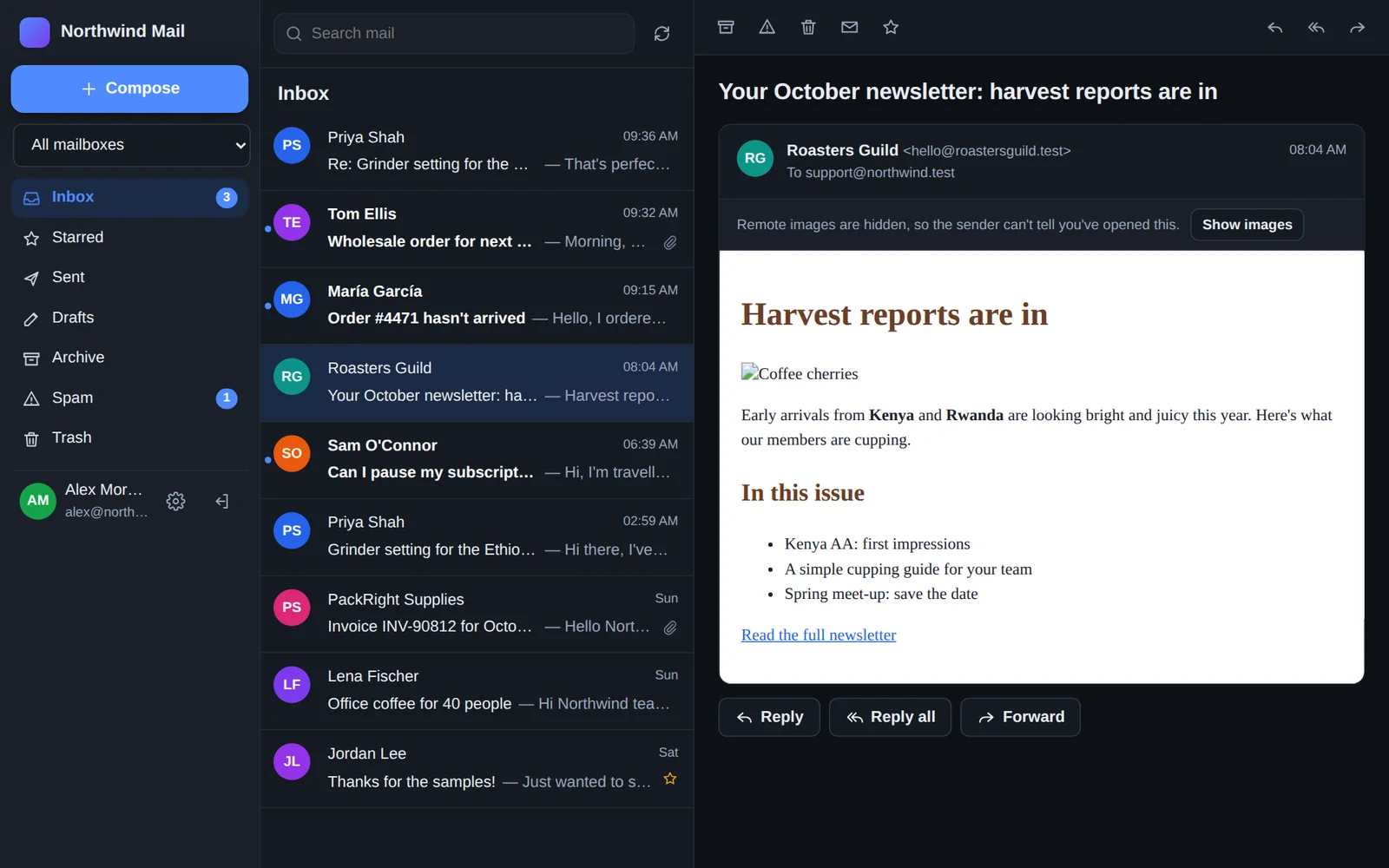Open the Inbox folder
Screen dimensions: 1389x868
(129, 197)
